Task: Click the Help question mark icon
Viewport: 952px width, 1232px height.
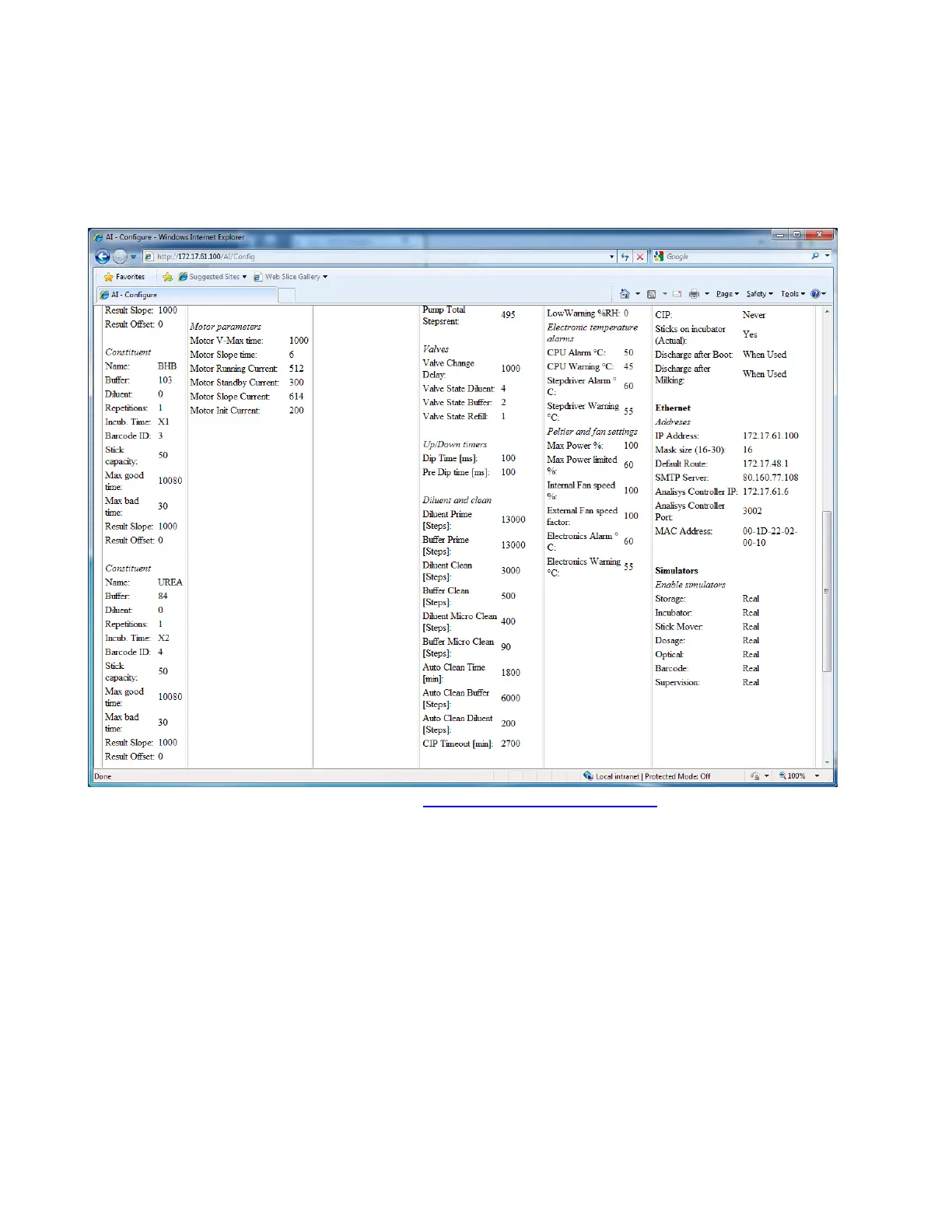Action: tap(815, 294)
